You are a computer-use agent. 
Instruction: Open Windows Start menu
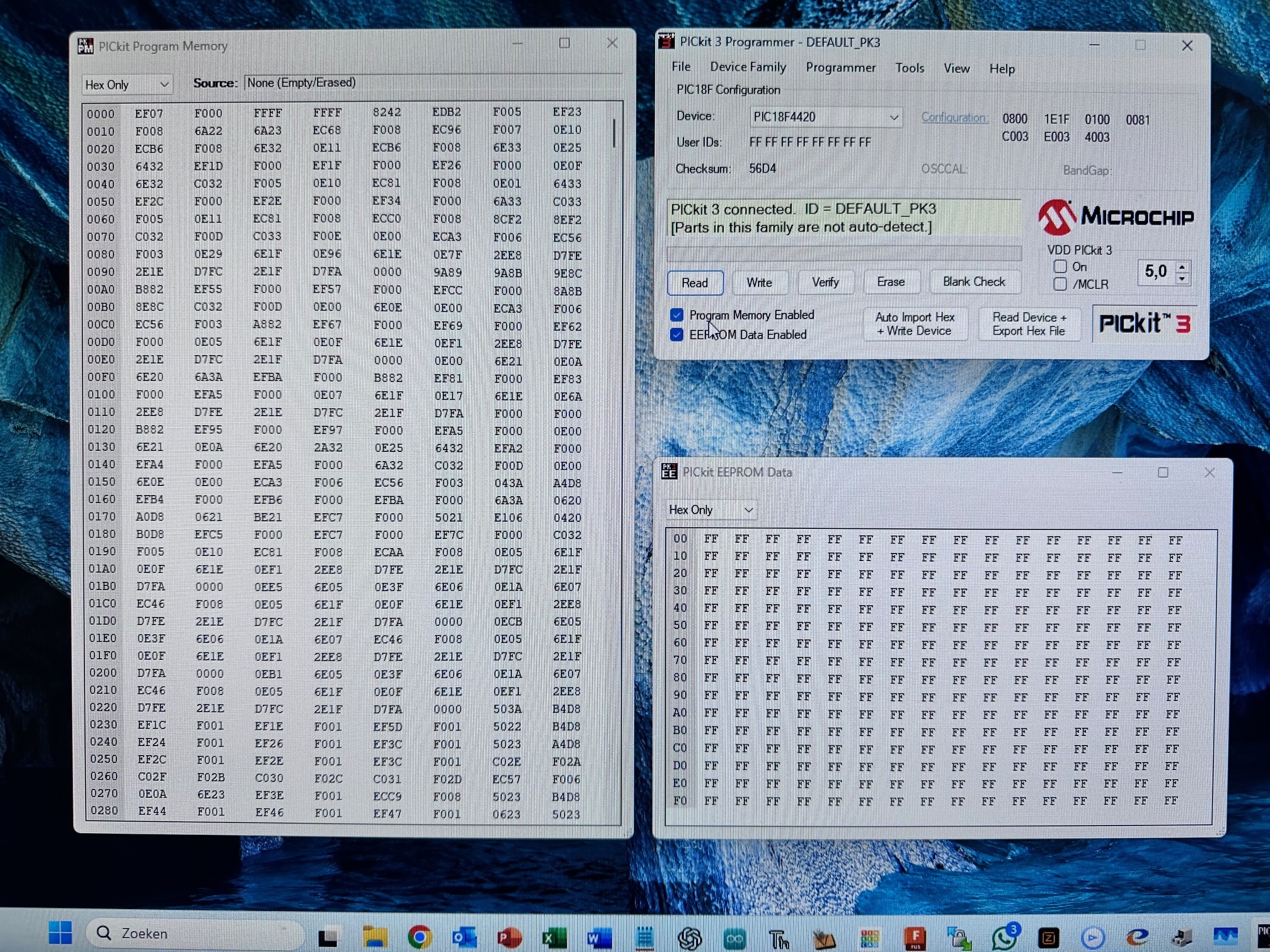pos(60,933)
